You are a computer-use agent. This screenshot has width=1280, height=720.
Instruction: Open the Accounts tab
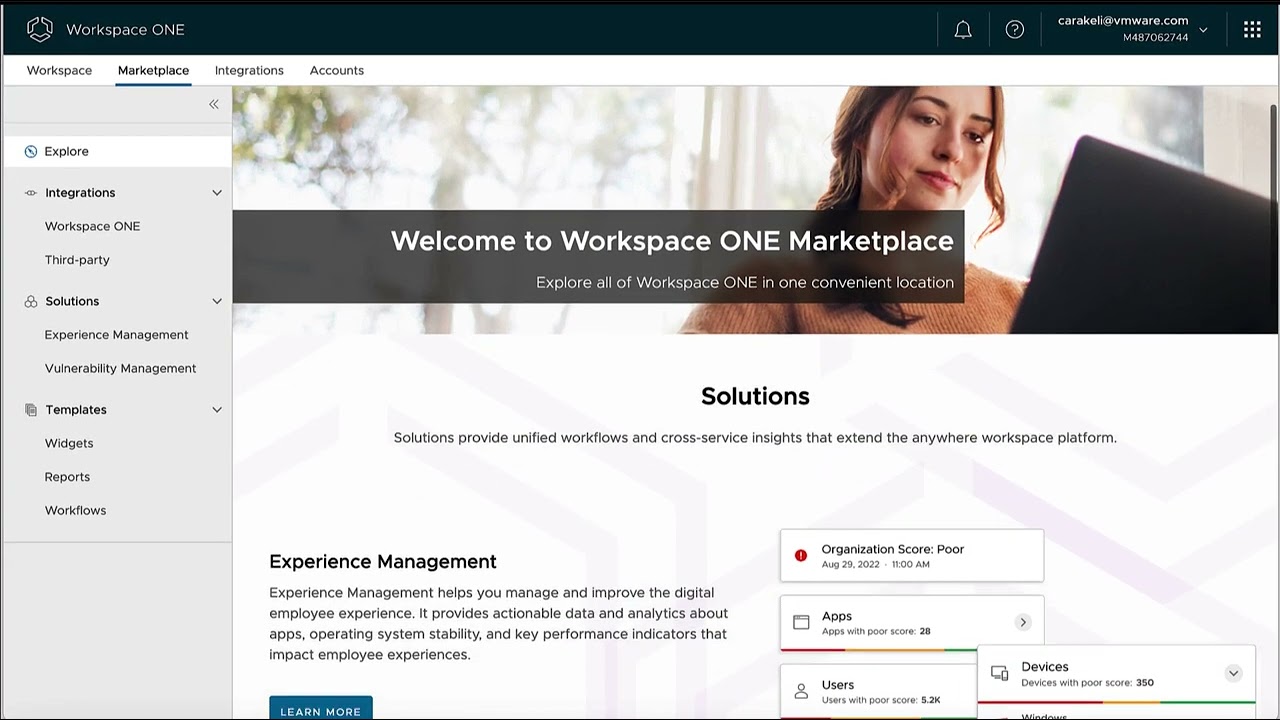[337, 71]
